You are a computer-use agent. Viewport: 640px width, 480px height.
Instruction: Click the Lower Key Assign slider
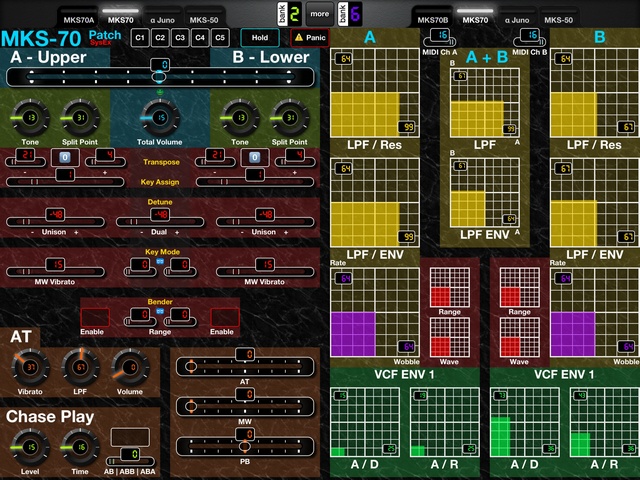click(x=255, y=181)
